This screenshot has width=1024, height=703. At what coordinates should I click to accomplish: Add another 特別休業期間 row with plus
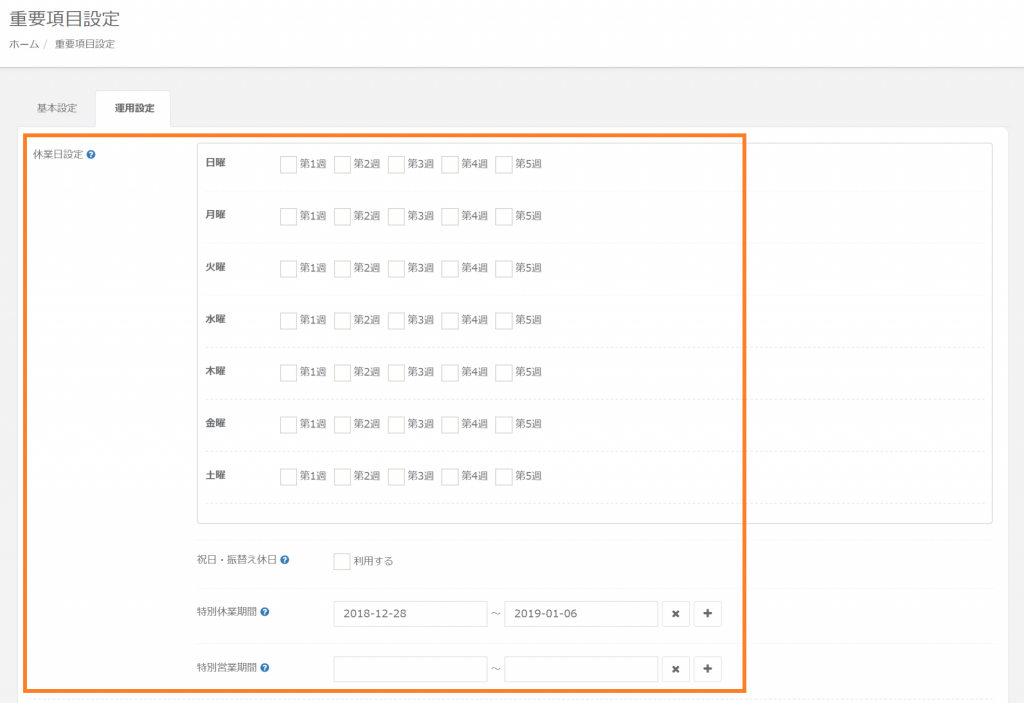click(x=707, y=614)
